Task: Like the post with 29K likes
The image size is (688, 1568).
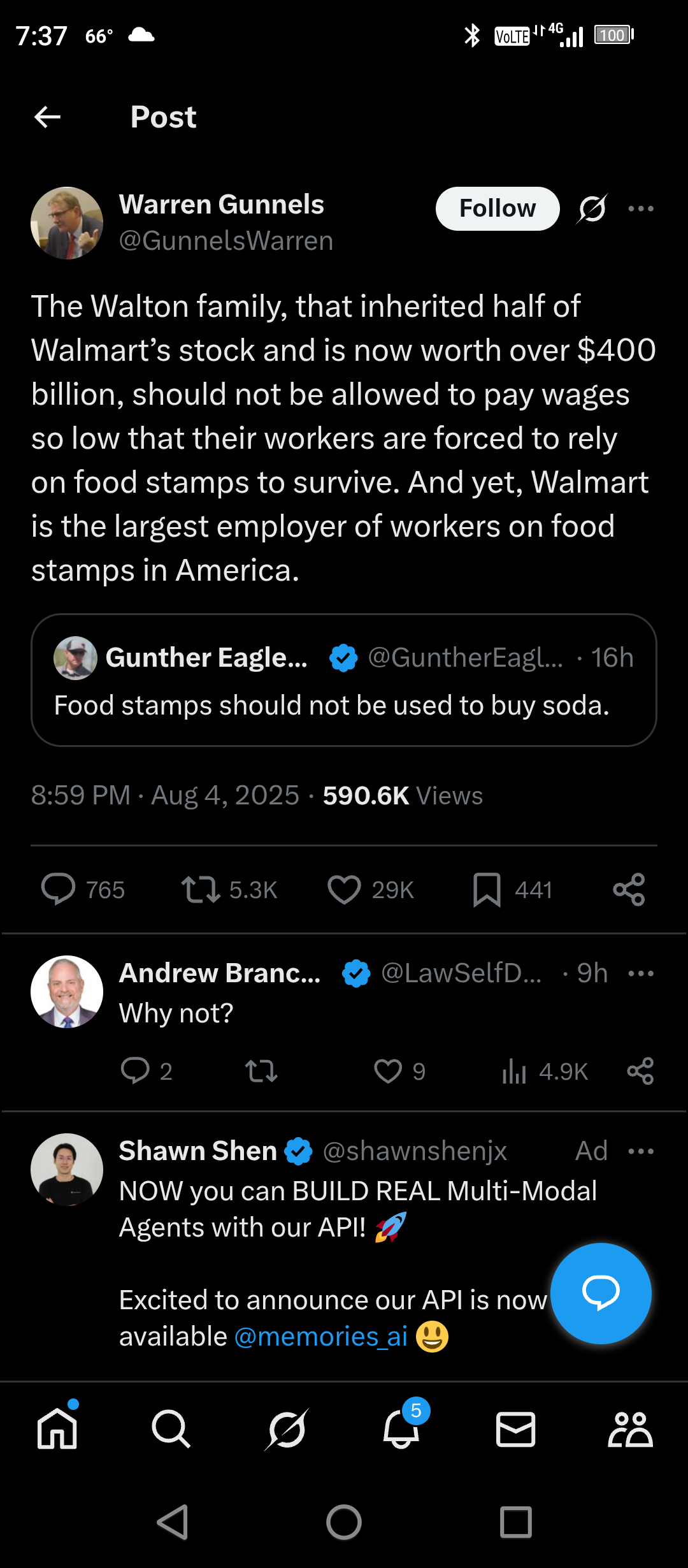Action: (344, 889)
